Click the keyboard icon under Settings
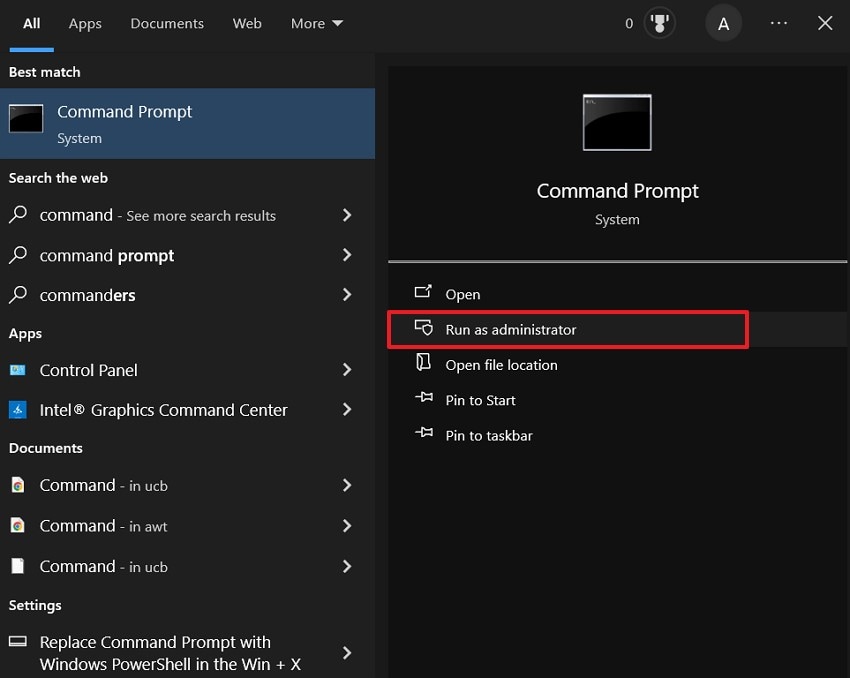 click(x=17, y=642)
